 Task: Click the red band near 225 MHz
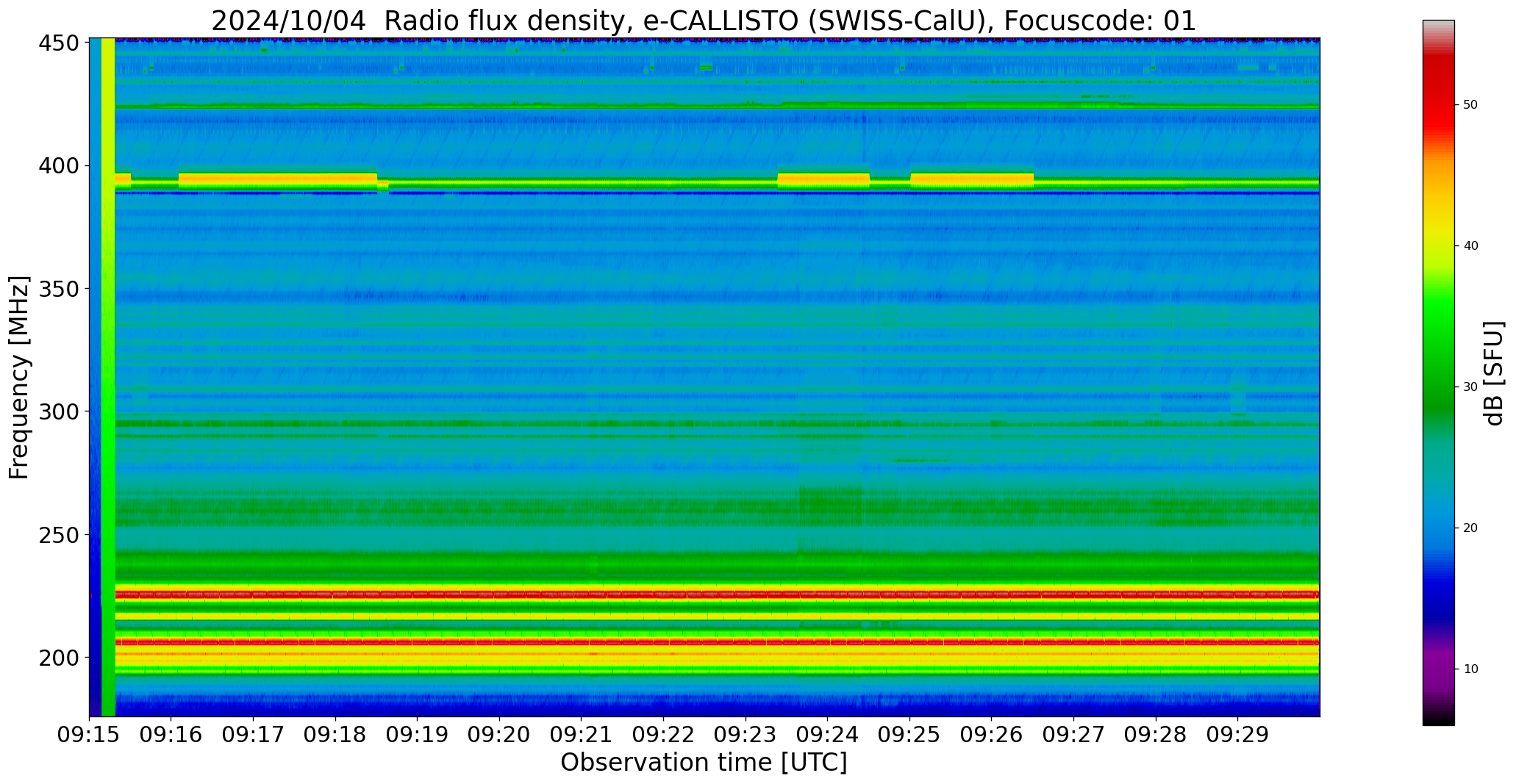coord(717,594)
